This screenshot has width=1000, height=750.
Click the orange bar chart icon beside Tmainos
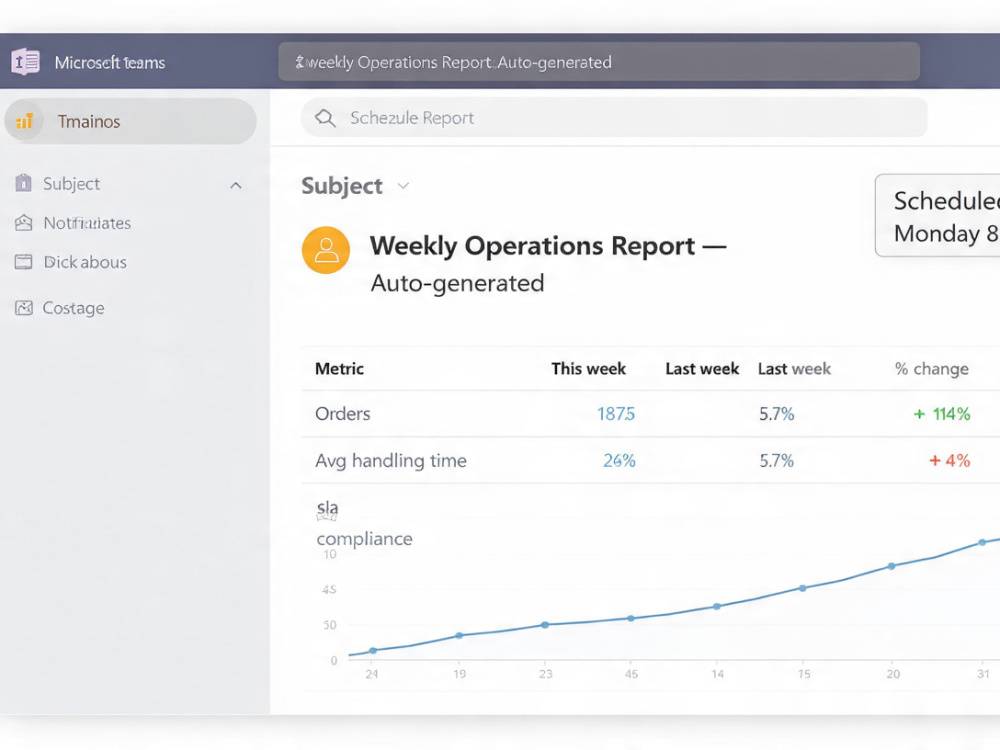24,121
